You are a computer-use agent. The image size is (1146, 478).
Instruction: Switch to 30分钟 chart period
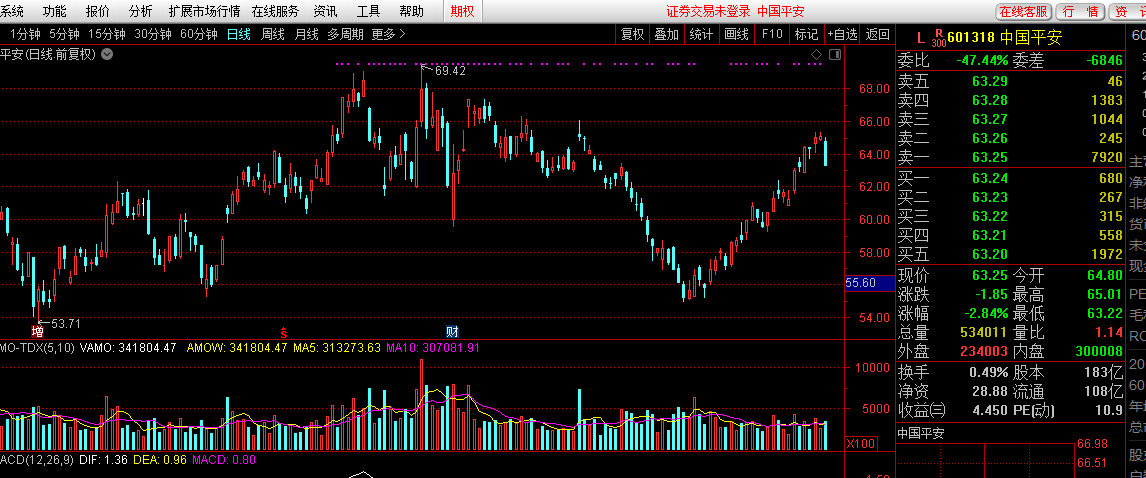click(153, 34)
